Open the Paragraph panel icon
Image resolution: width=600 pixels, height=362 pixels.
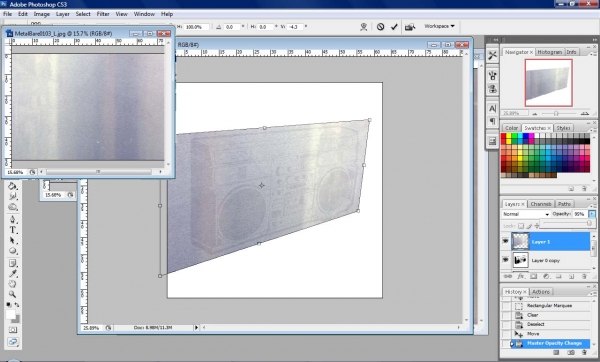coord(492,122)
